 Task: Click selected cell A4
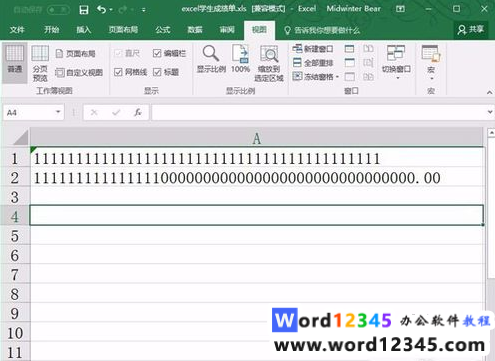point(256,216)
